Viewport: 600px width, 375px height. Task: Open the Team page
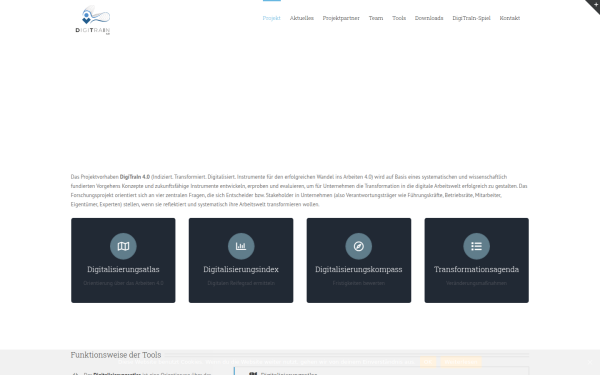376,18
